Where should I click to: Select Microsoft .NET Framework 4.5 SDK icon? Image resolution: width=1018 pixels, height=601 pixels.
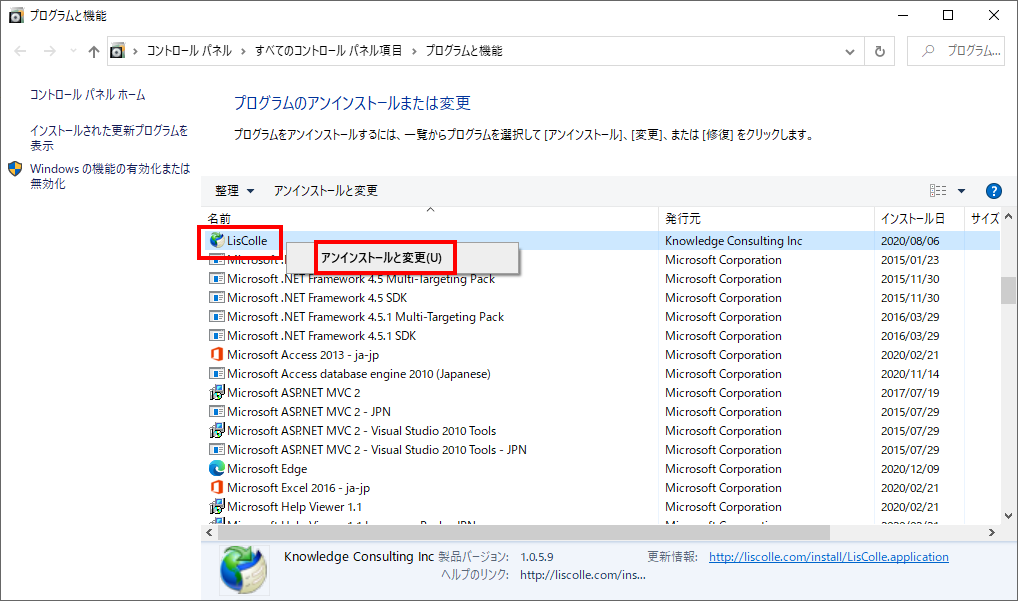(216, 297)
